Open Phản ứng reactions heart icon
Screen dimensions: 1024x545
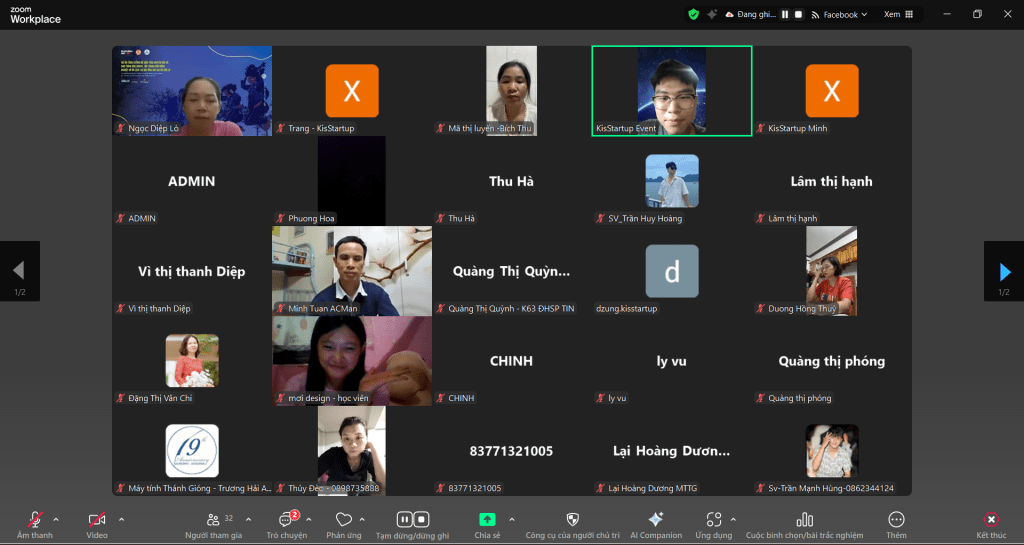[x=343, y=520]
